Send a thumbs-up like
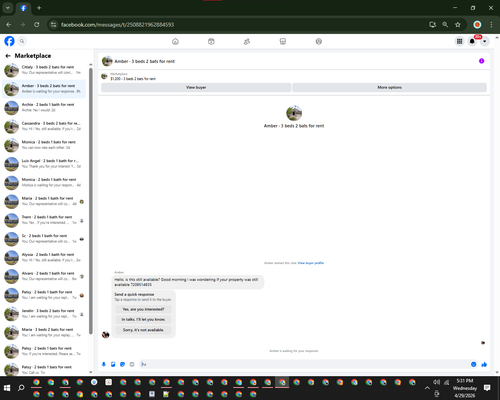 pos(484,364)
